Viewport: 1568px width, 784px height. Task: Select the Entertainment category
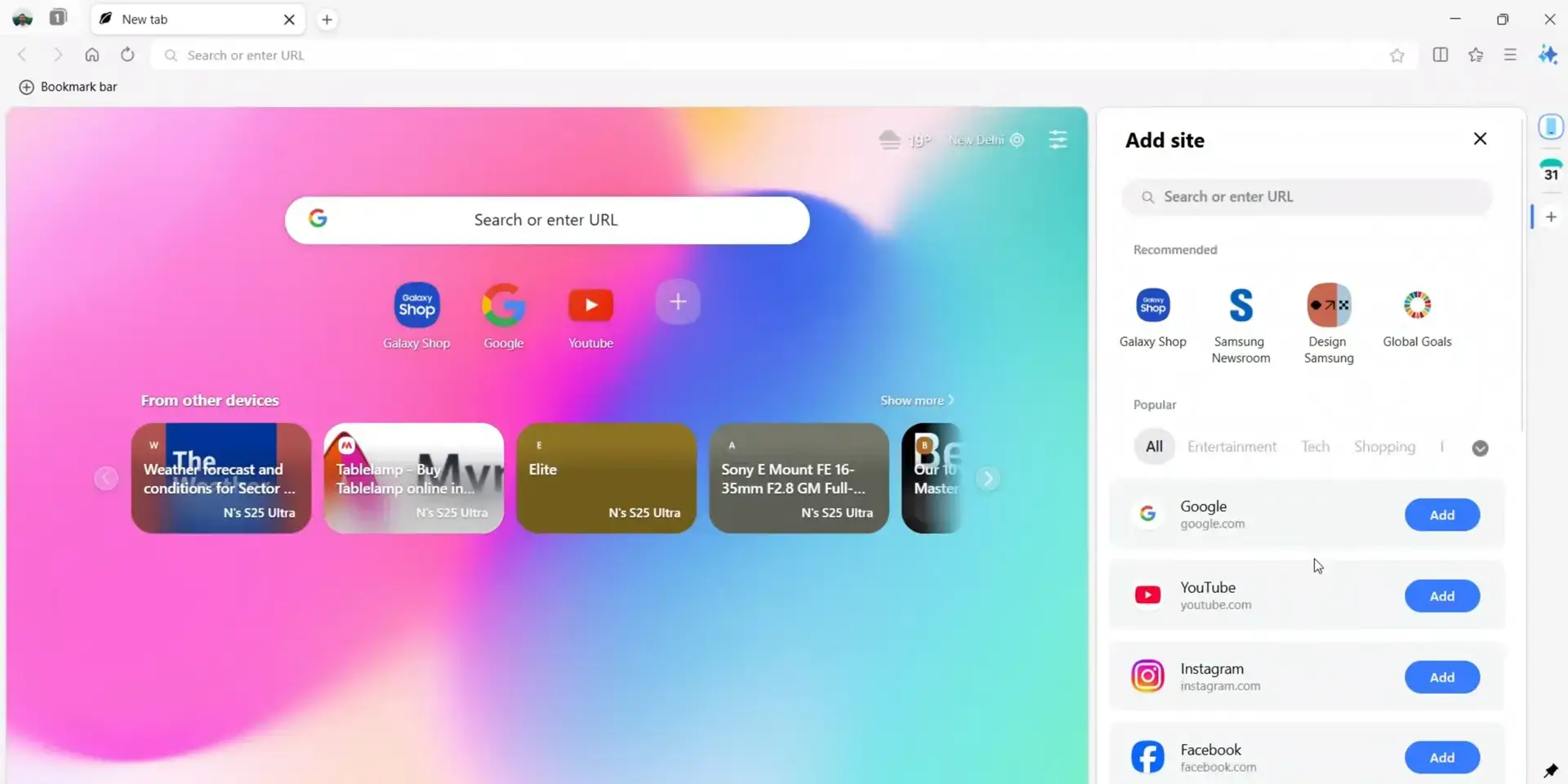pyautogui.click(x=1232, y=447)
